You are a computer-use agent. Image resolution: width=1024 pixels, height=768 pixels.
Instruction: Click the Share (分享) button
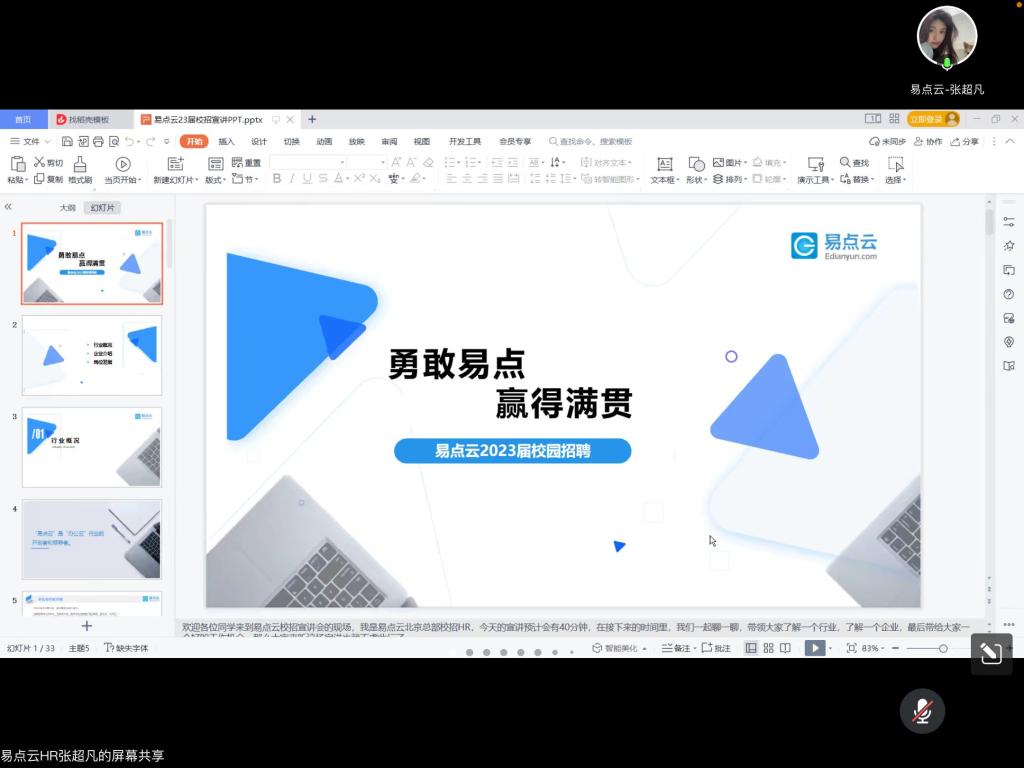click(965, 141)
